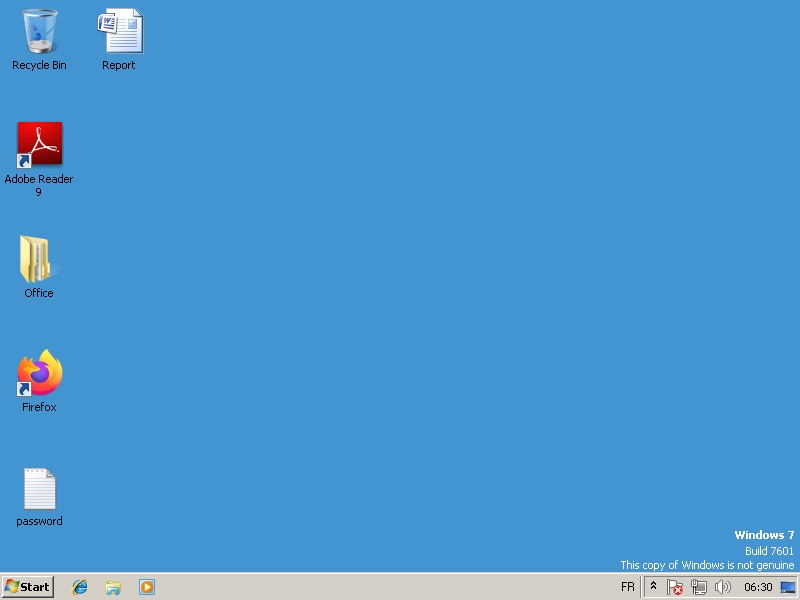Open the Start menu
This screenshot has height=600, width=800.
pyautogui.click(x=28, y=587)
